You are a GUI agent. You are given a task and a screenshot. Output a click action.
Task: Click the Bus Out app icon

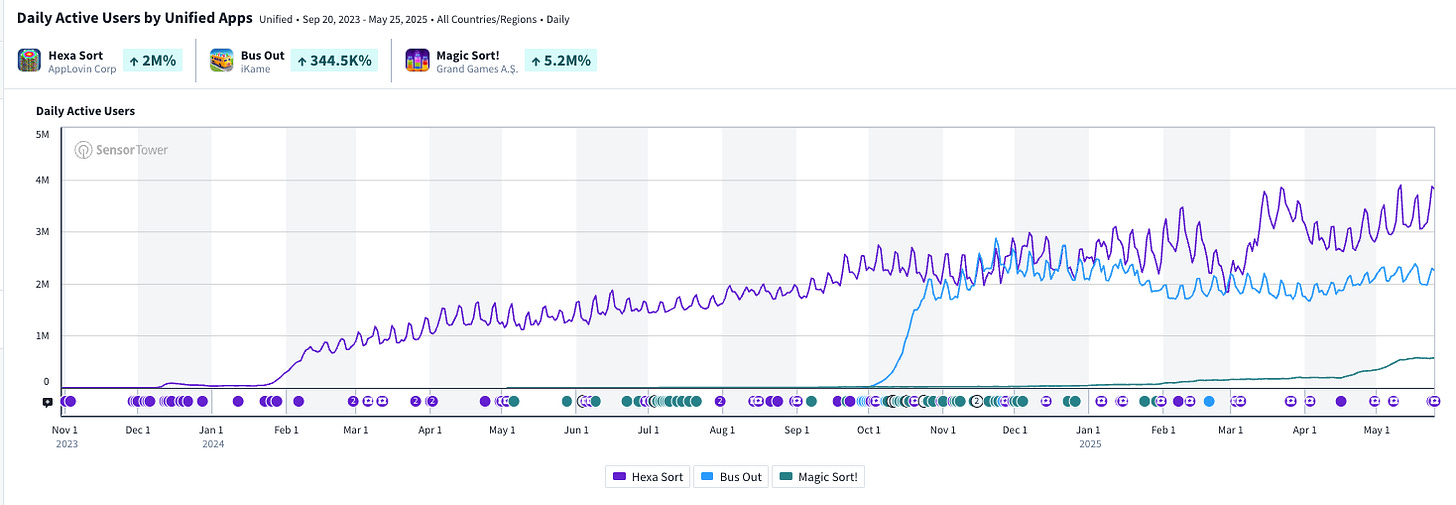click(221, 60)
